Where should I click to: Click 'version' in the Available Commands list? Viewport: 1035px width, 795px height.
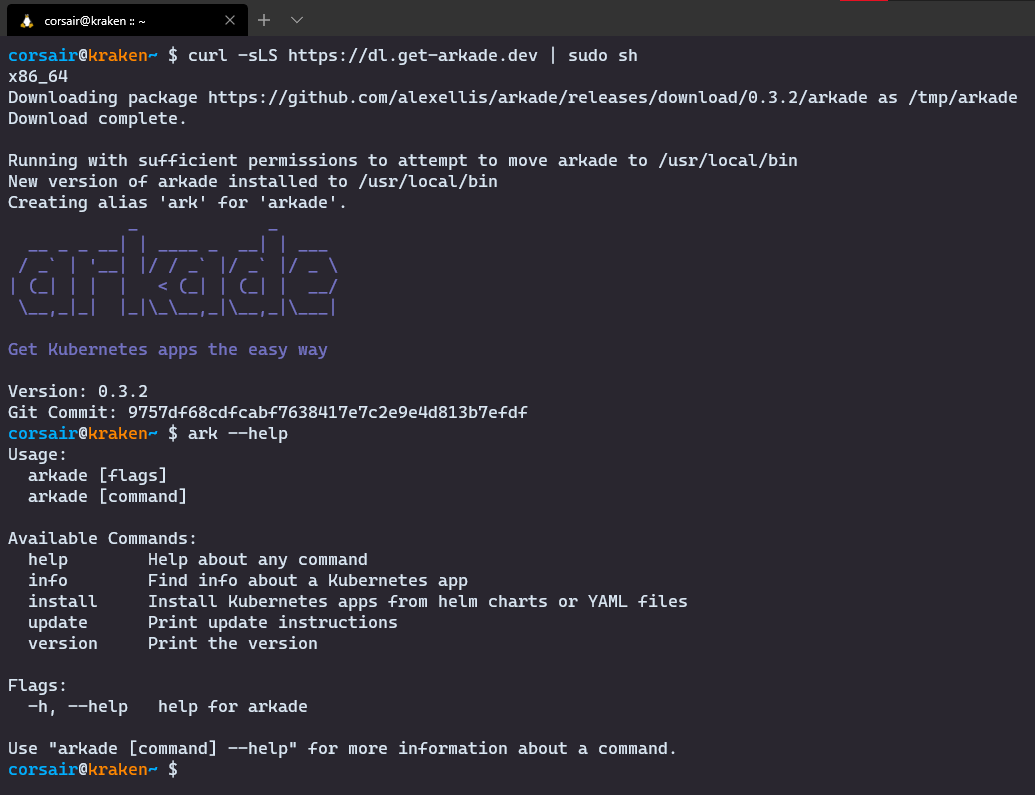click(x=62, y=644)
